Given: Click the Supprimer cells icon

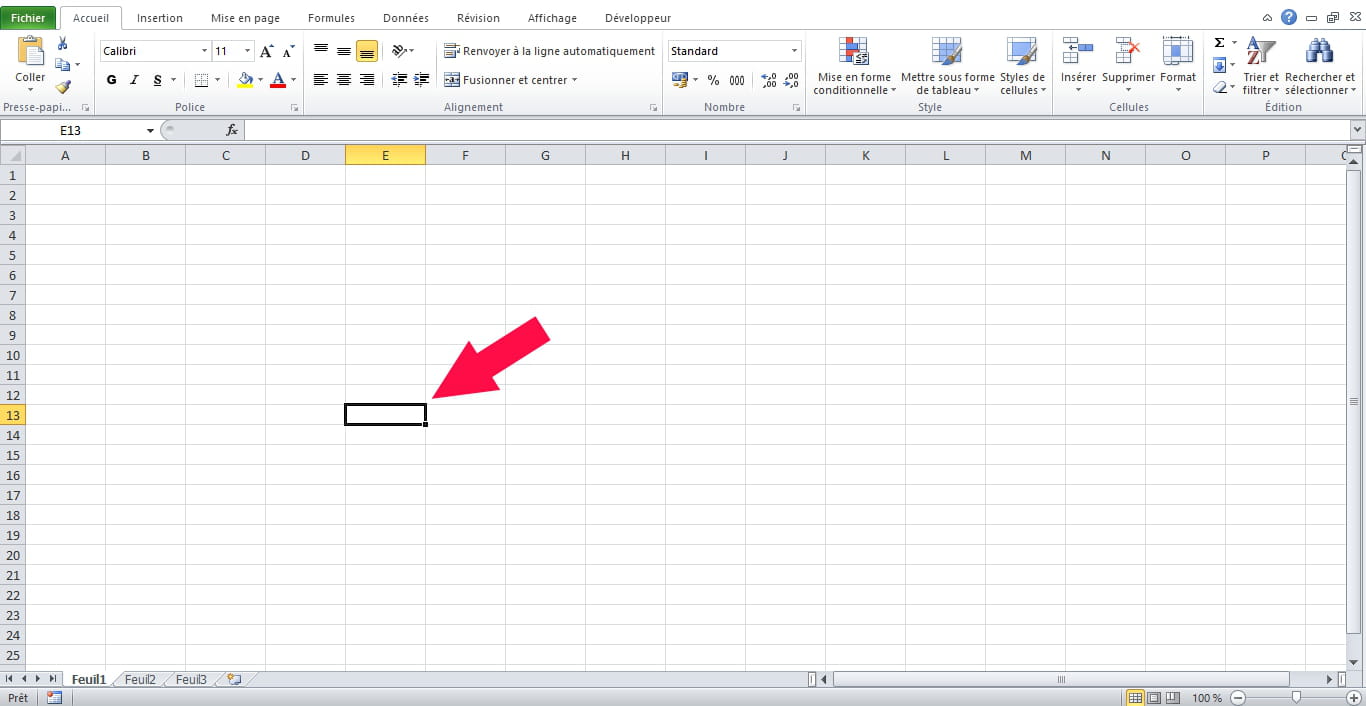Looking at the screenshot, I should [x=1128, y=51].
